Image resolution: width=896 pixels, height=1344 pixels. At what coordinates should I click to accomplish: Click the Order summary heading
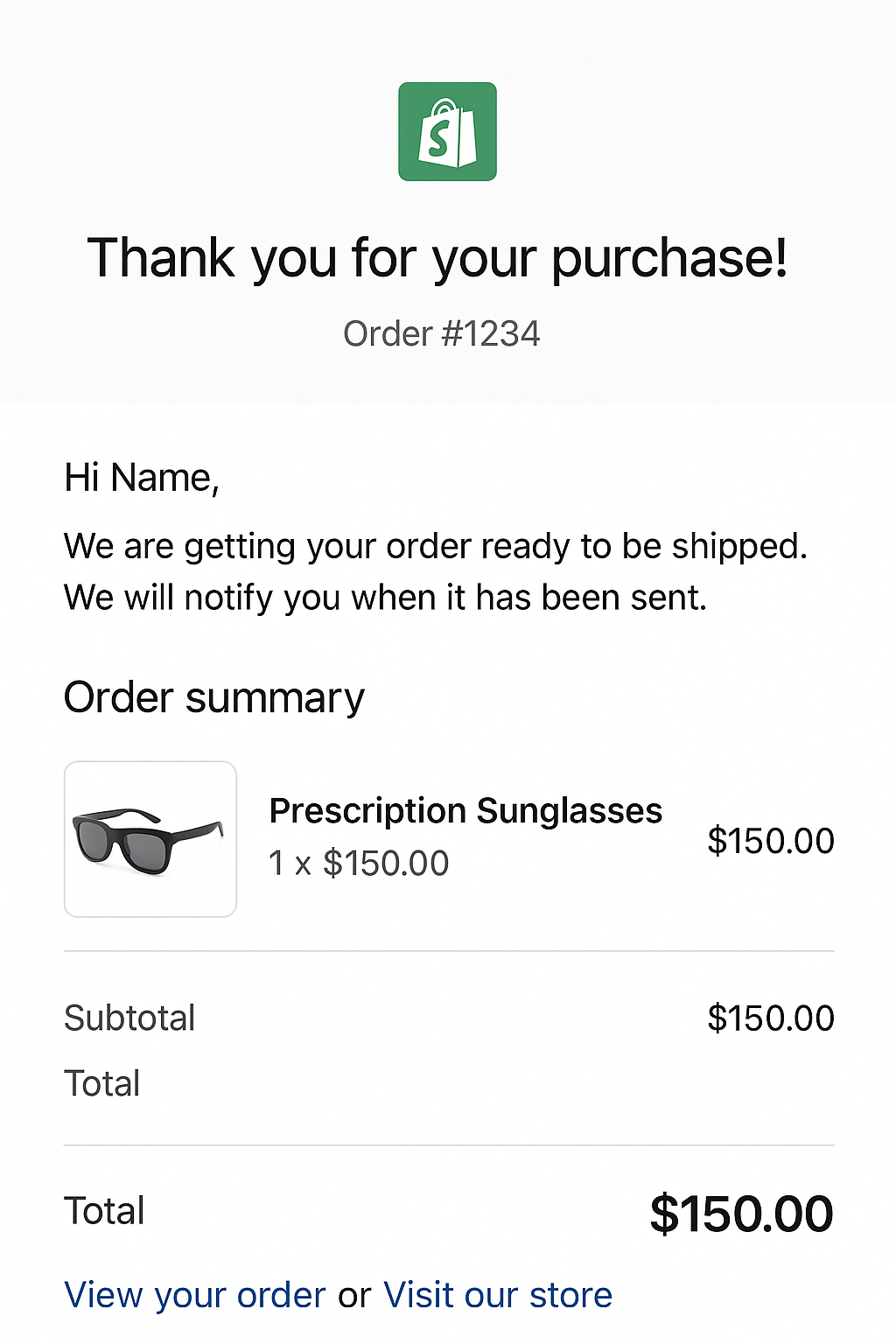pos(214,697)
